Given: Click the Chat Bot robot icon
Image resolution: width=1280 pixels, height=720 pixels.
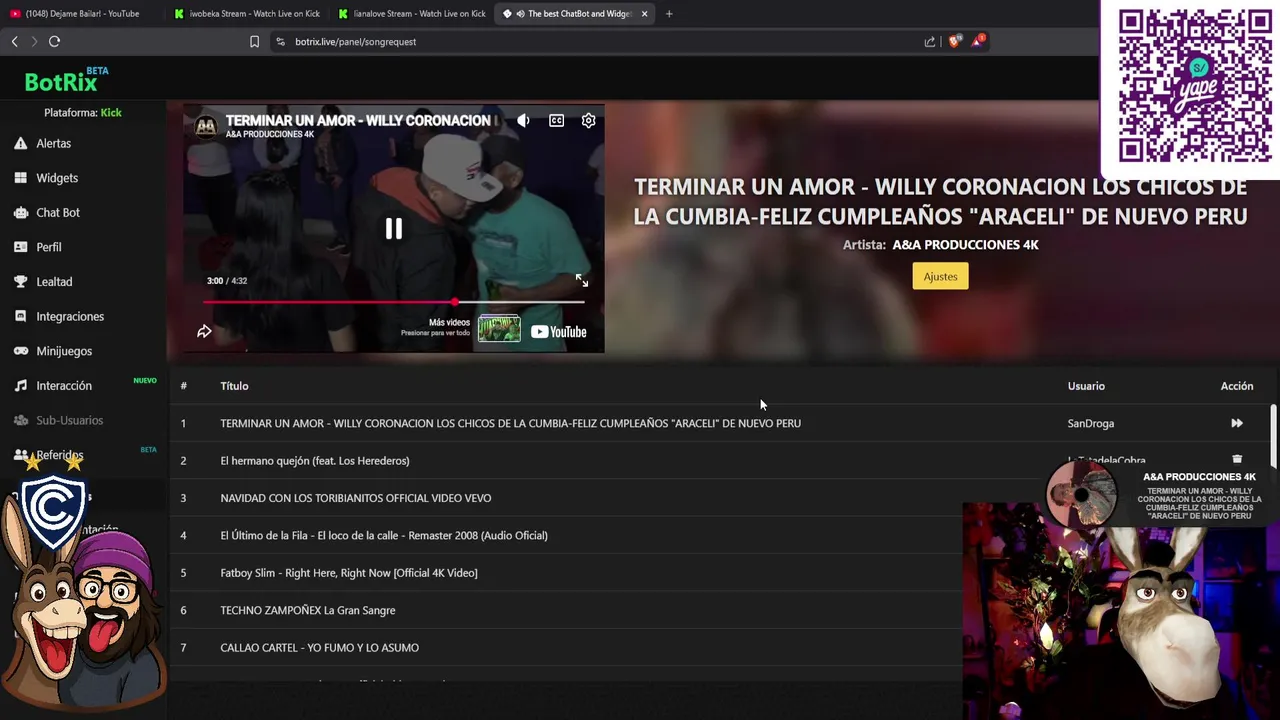Looking at the screenshot, I should [20, 212].
